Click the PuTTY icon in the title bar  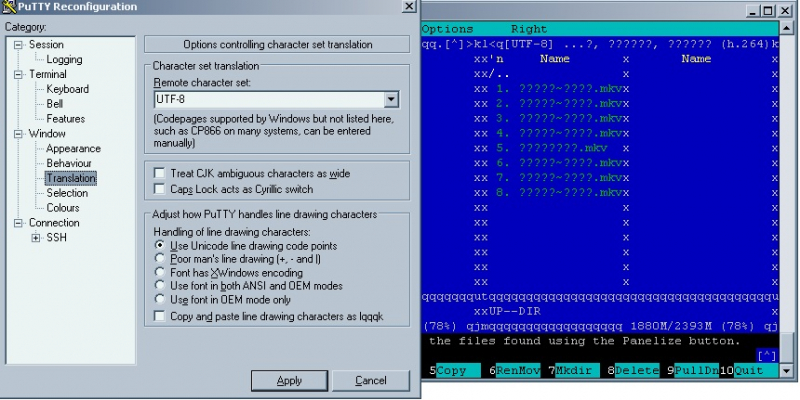point(10,7)
